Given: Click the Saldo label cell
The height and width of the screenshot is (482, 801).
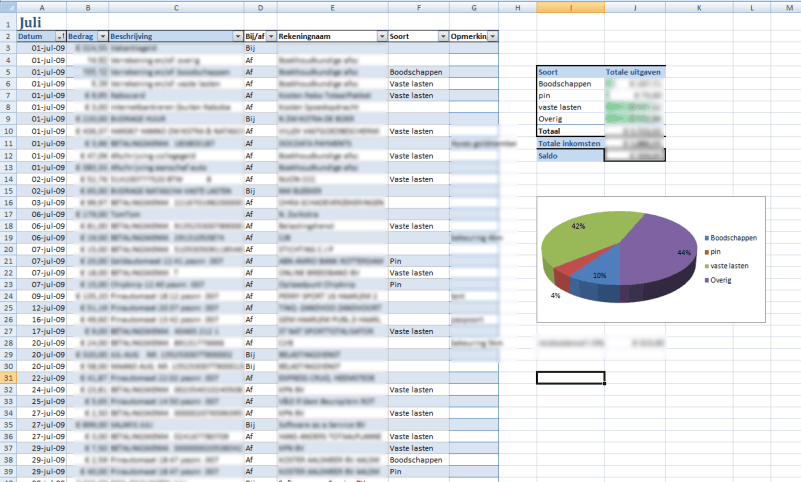Looking at the screenshot, I should click(571, 156).
